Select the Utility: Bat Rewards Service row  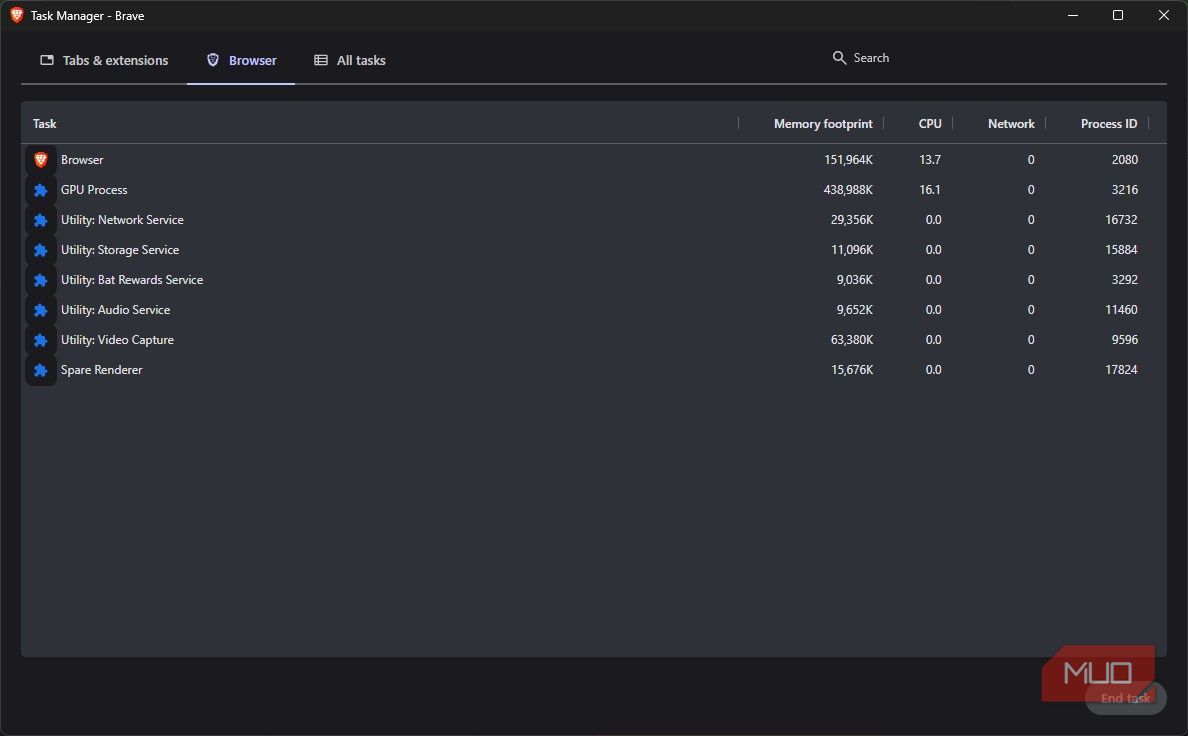[594, 280]
